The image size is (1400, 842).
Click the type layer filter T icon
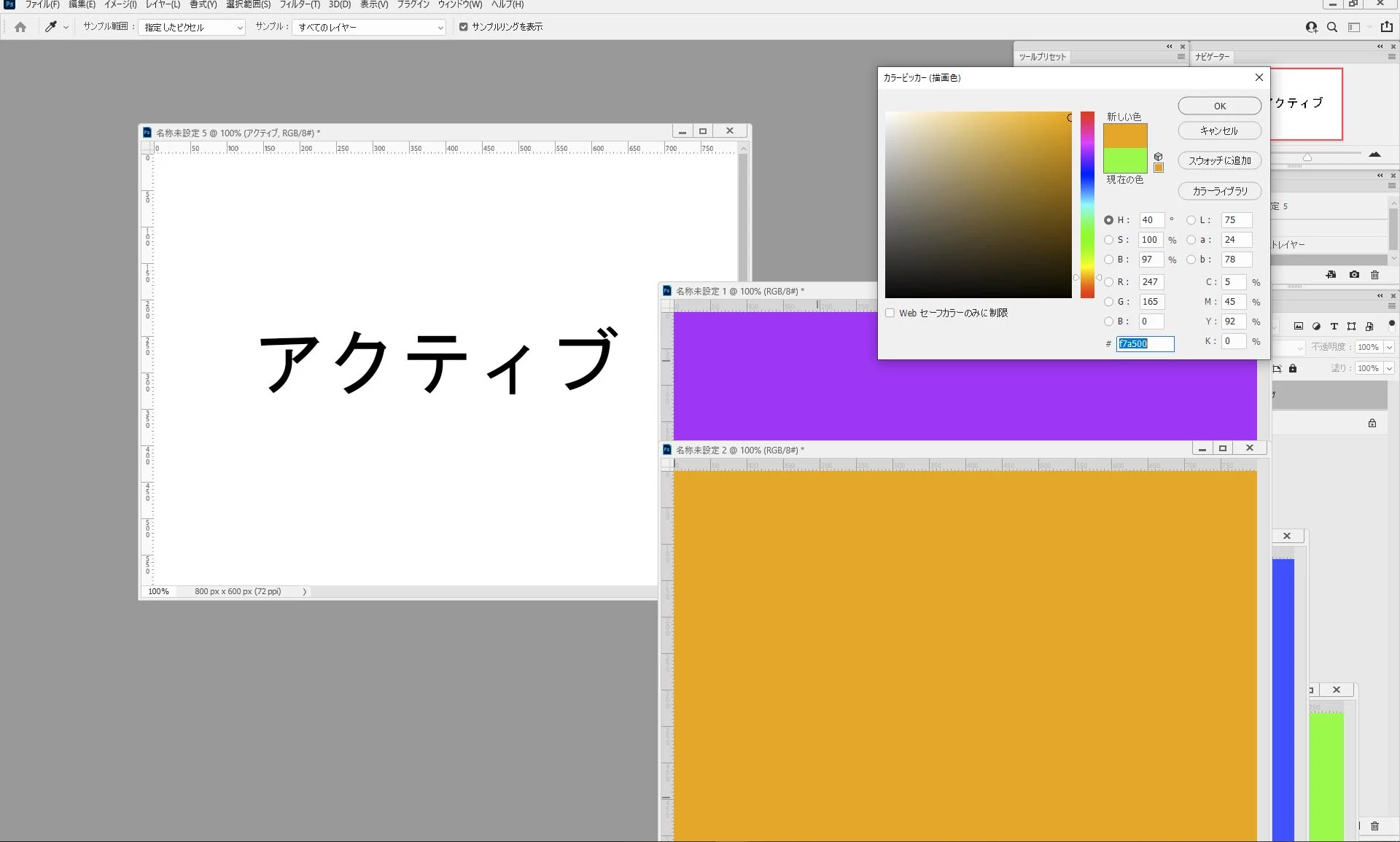(x=1334, y=327)
